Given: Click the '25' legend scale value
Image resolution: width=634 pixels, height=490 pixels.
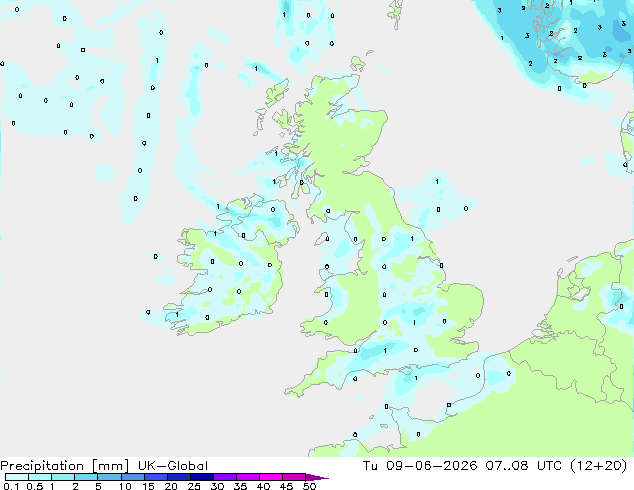Looking at the screenshot, I should [194, 486].
